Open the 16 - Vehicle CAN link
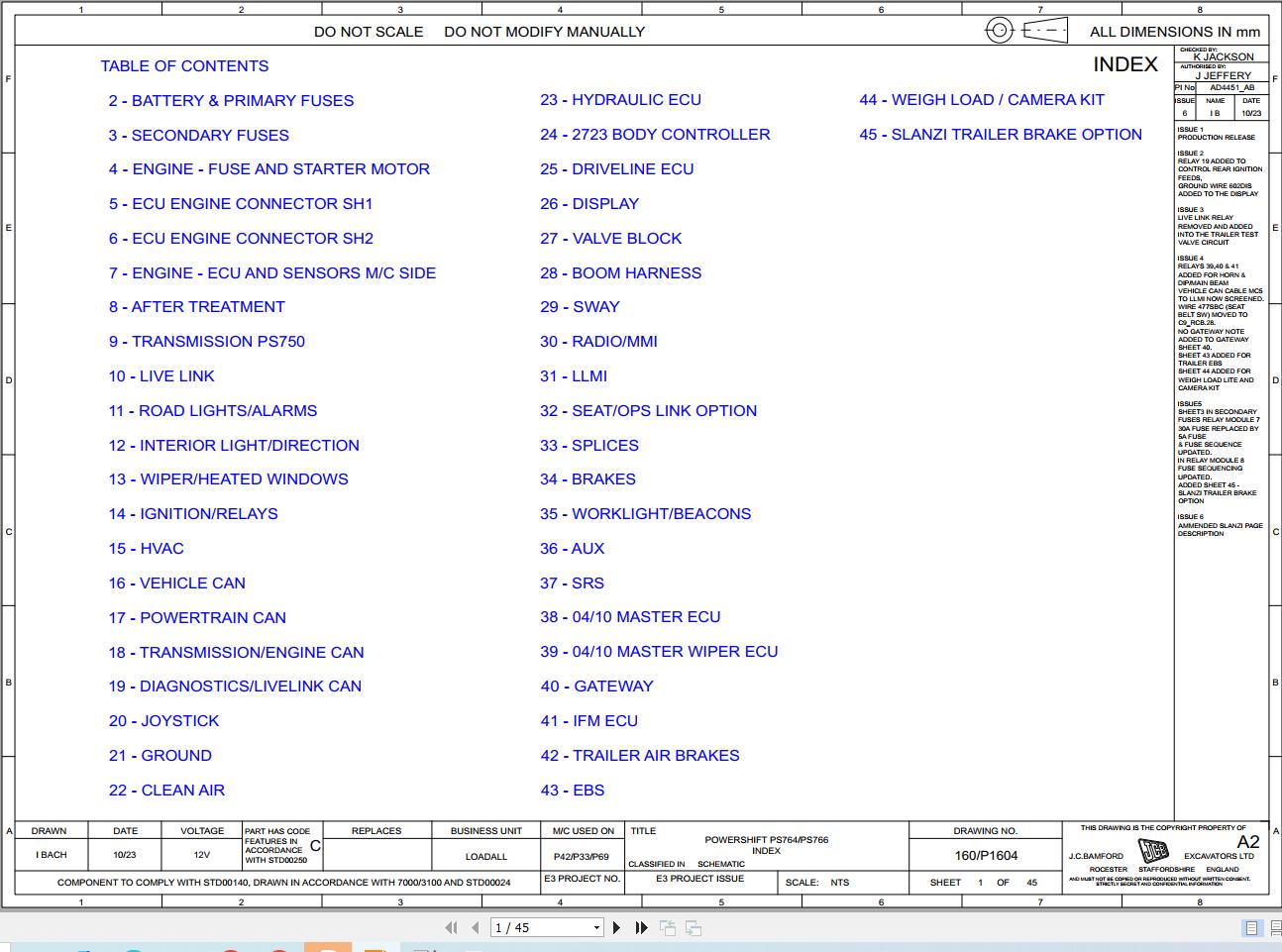 177,583
